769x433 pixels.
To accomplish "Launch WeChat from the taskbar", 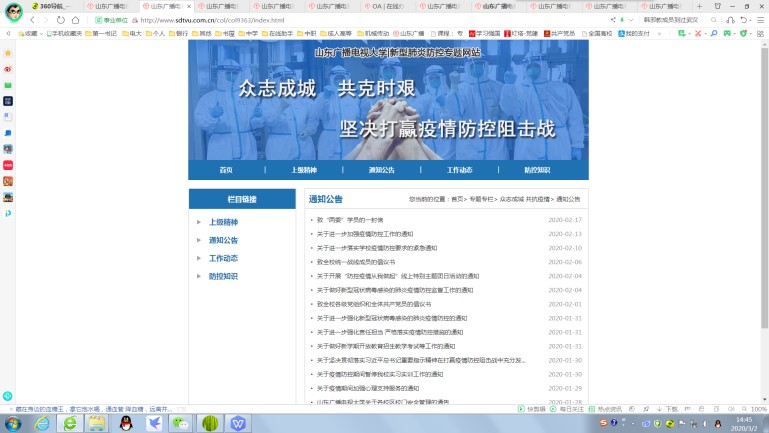I will (180, 423).
